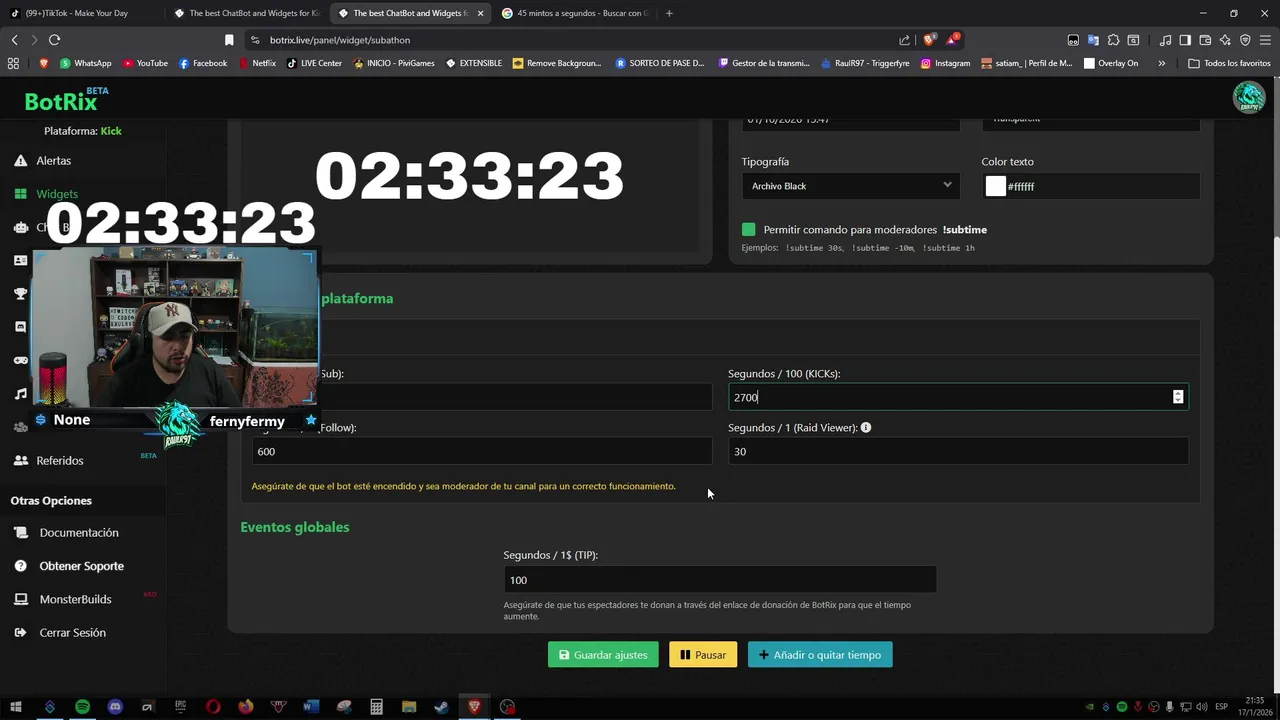Click the Cerrar Sesión logout icon
Viewport: 1280px width, 720px height.
point(21,633)
